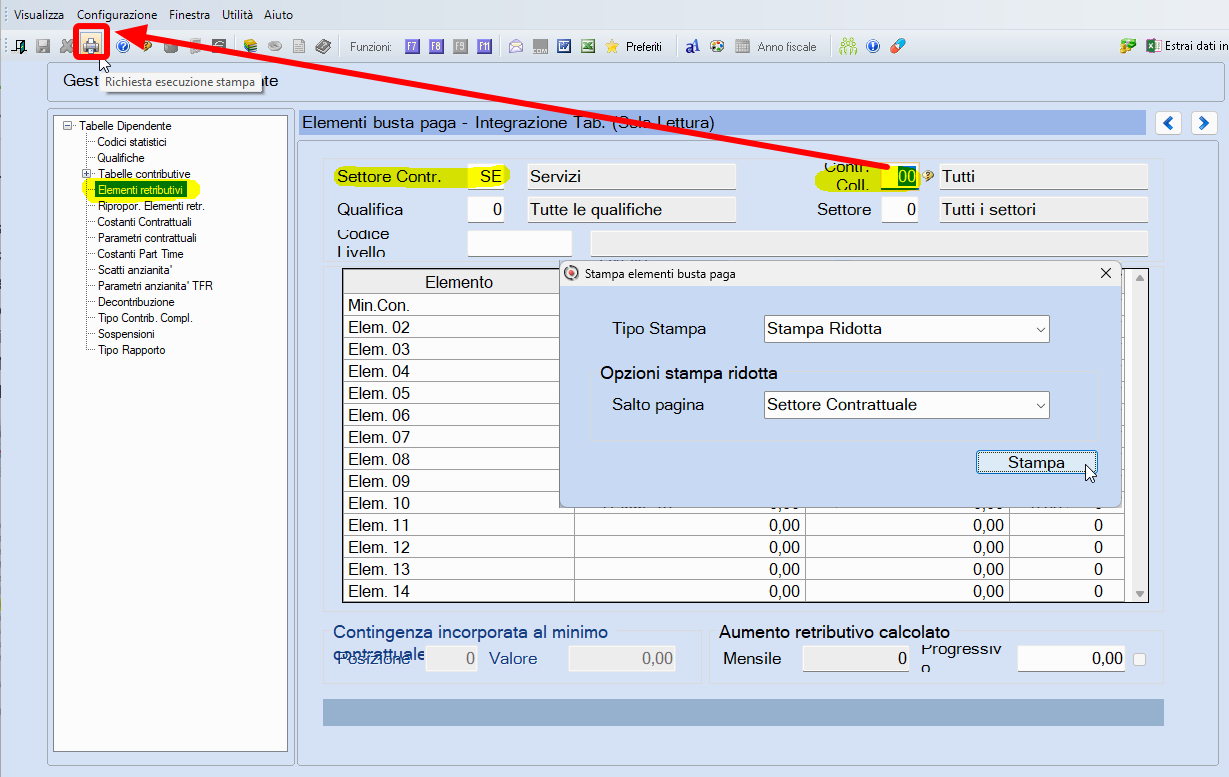Click the green Excel export icon next to Word
Image resolution: width=1229 pixels, height=777 pixels.
pyautogui.click(x=588, y=46)
